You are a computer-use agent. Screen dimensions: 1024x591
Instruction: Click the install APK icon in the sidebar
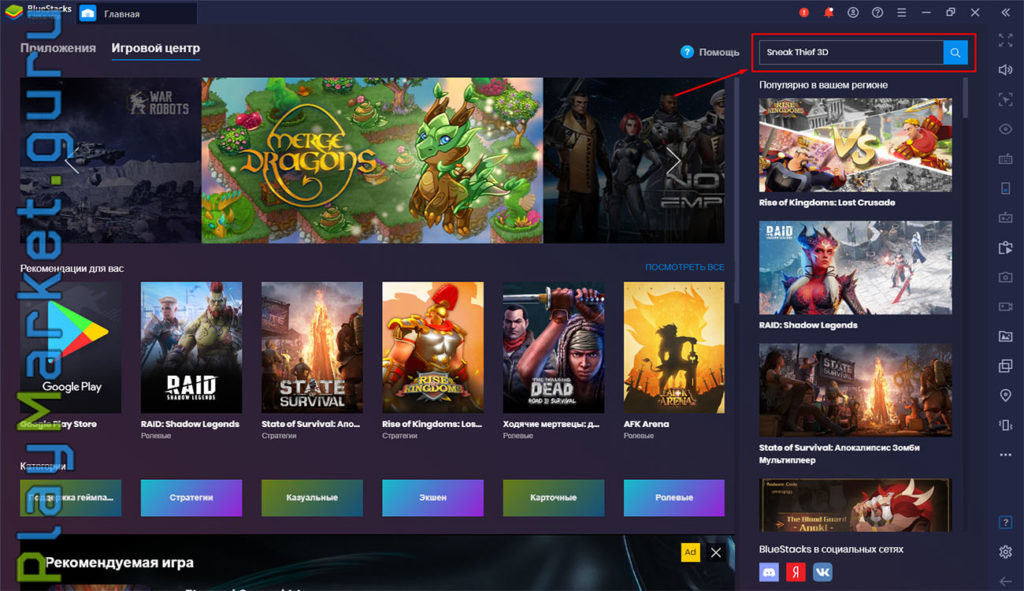(x=1005, y=248)
